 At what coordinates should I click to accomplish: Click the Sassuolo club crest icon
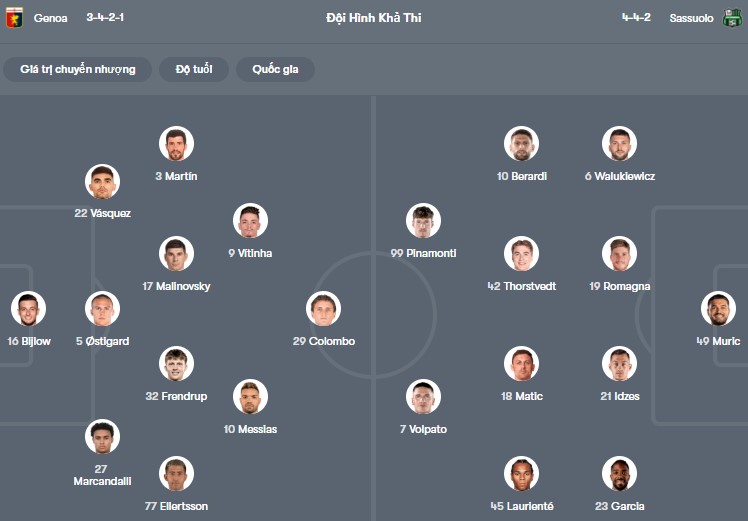tap(732, 18)
